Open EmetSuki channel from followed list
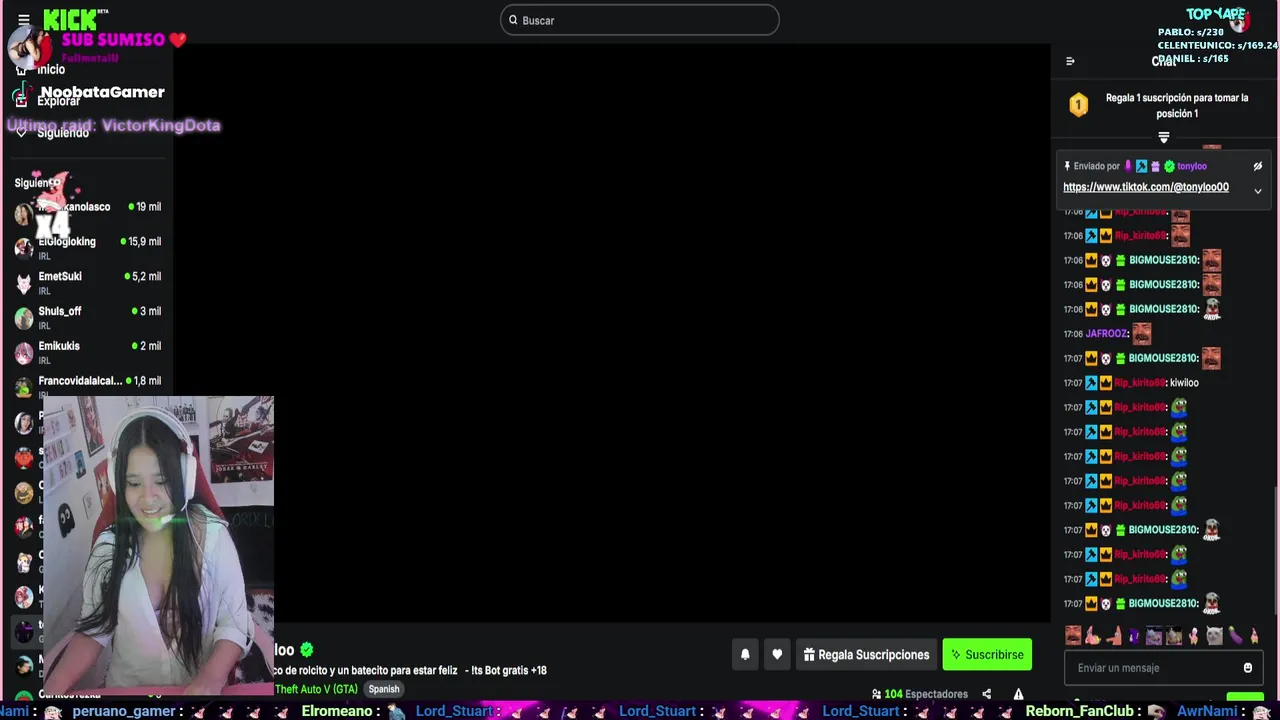The image size is (1280, 720). 88,281
